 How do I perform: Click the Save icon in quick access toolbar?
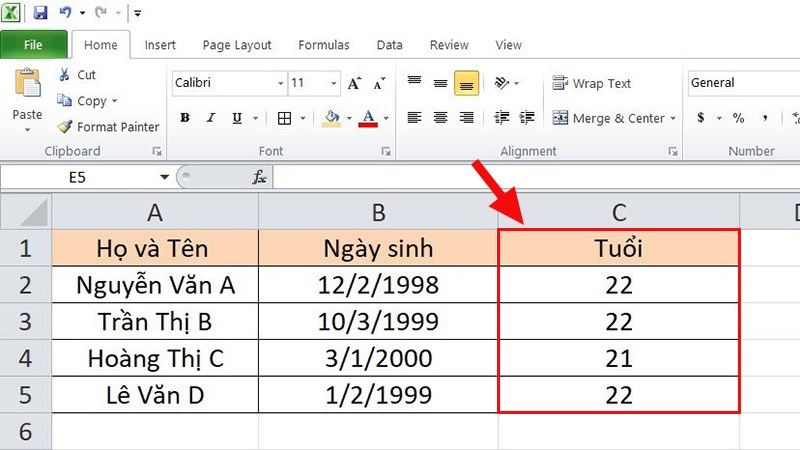coord(40,12)
